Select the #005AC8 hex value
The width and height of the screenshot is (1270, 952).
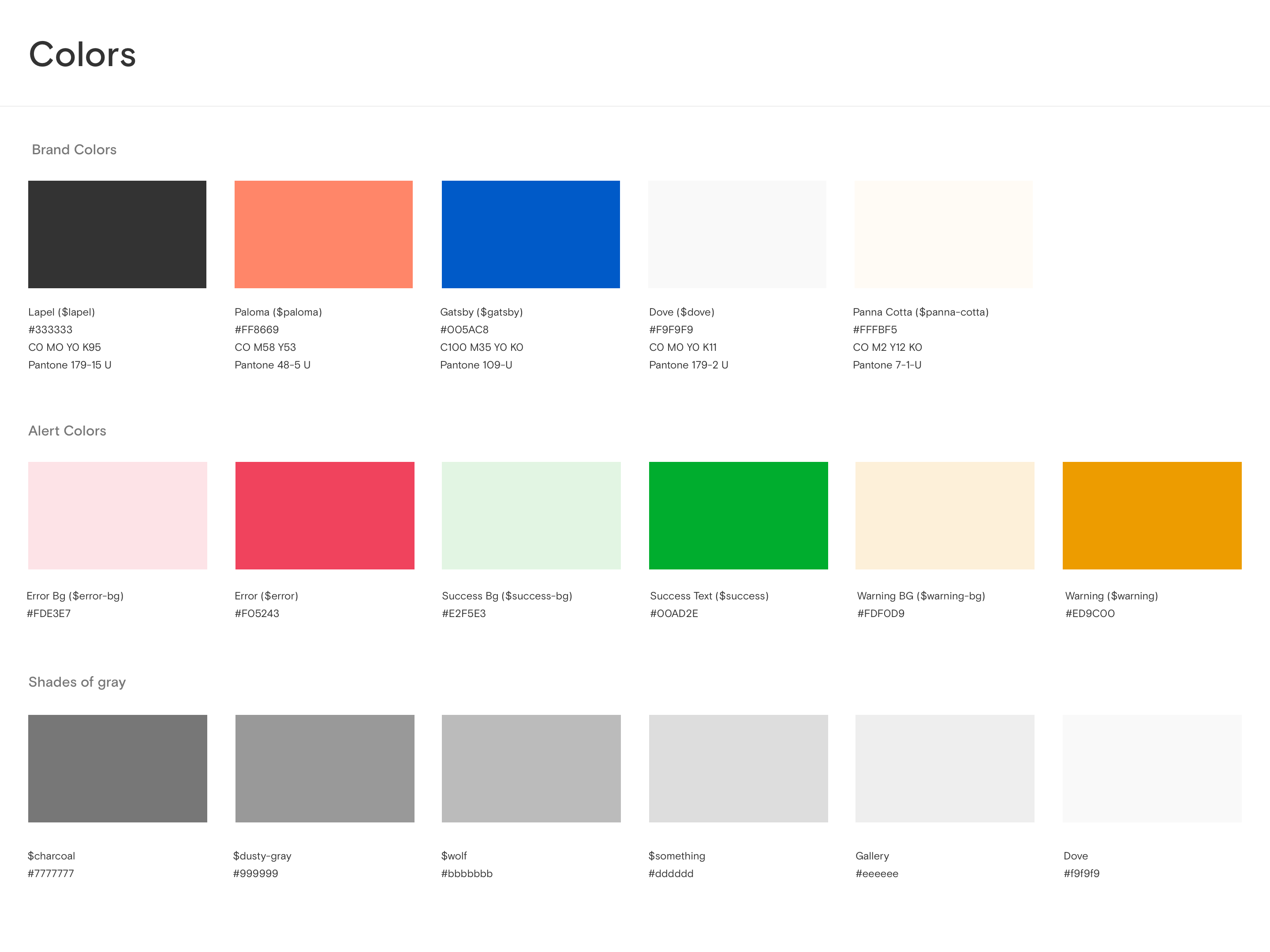464,330
